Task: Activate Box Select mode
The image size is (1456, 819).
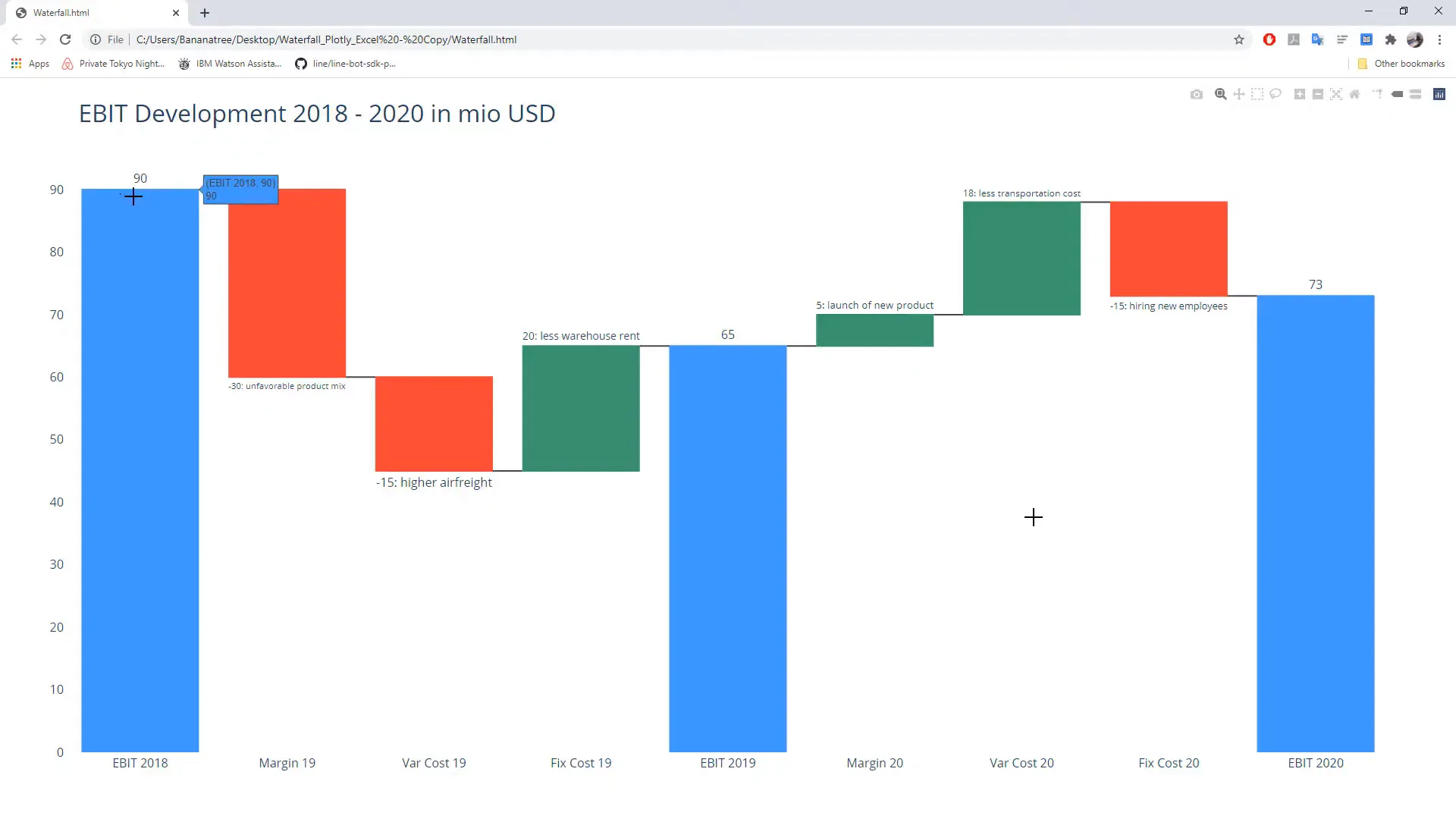Action: pos(1257,94)
